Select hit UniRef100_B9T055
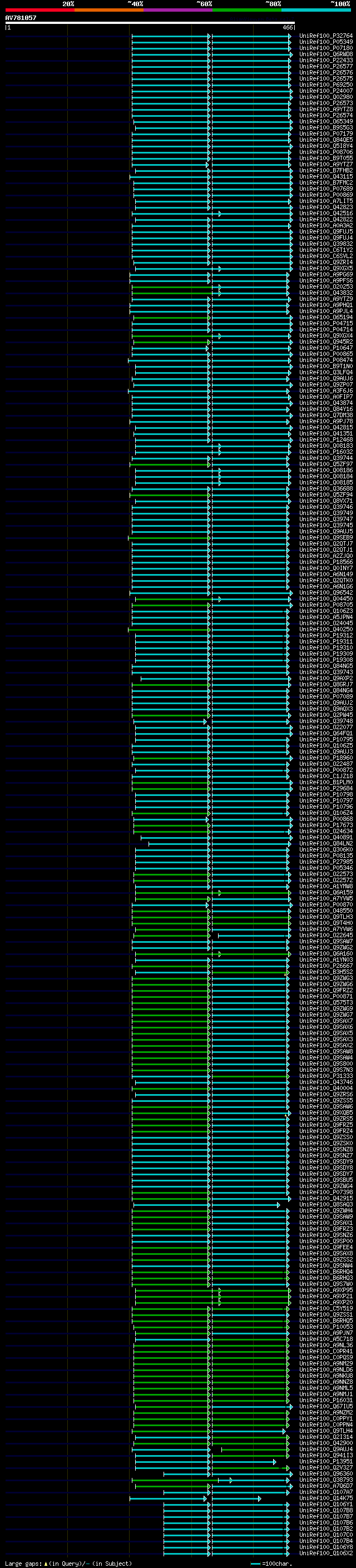The height and width of the screenshot is (1568, 356). (x=325, y=159)
